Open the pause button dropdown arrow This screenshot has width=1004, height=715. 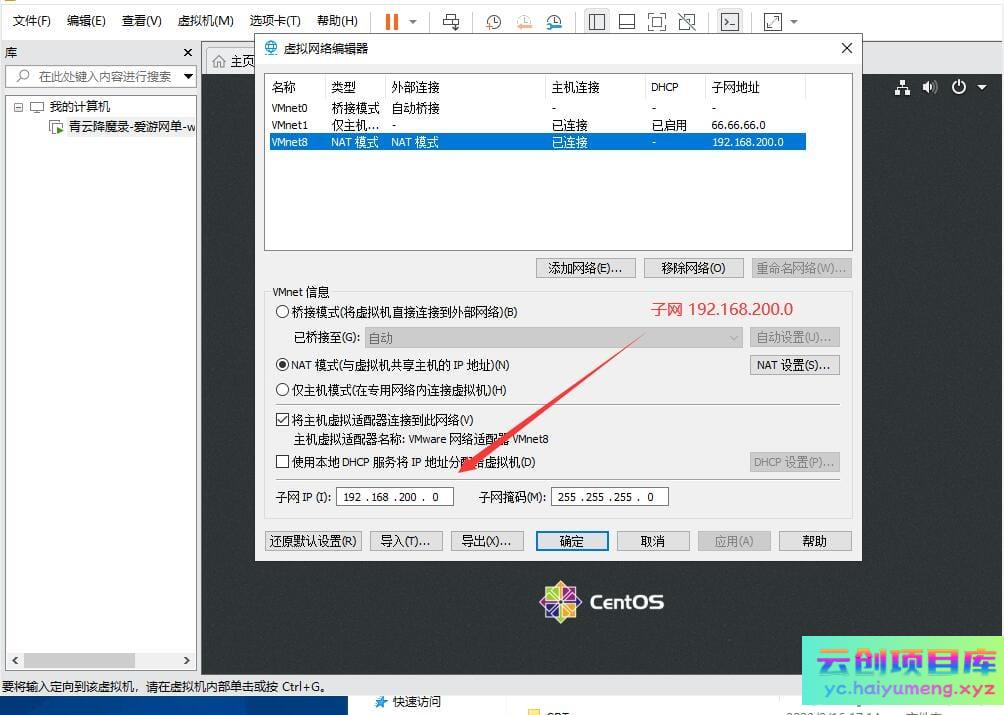pyautogui.click(x=413, y=21)
